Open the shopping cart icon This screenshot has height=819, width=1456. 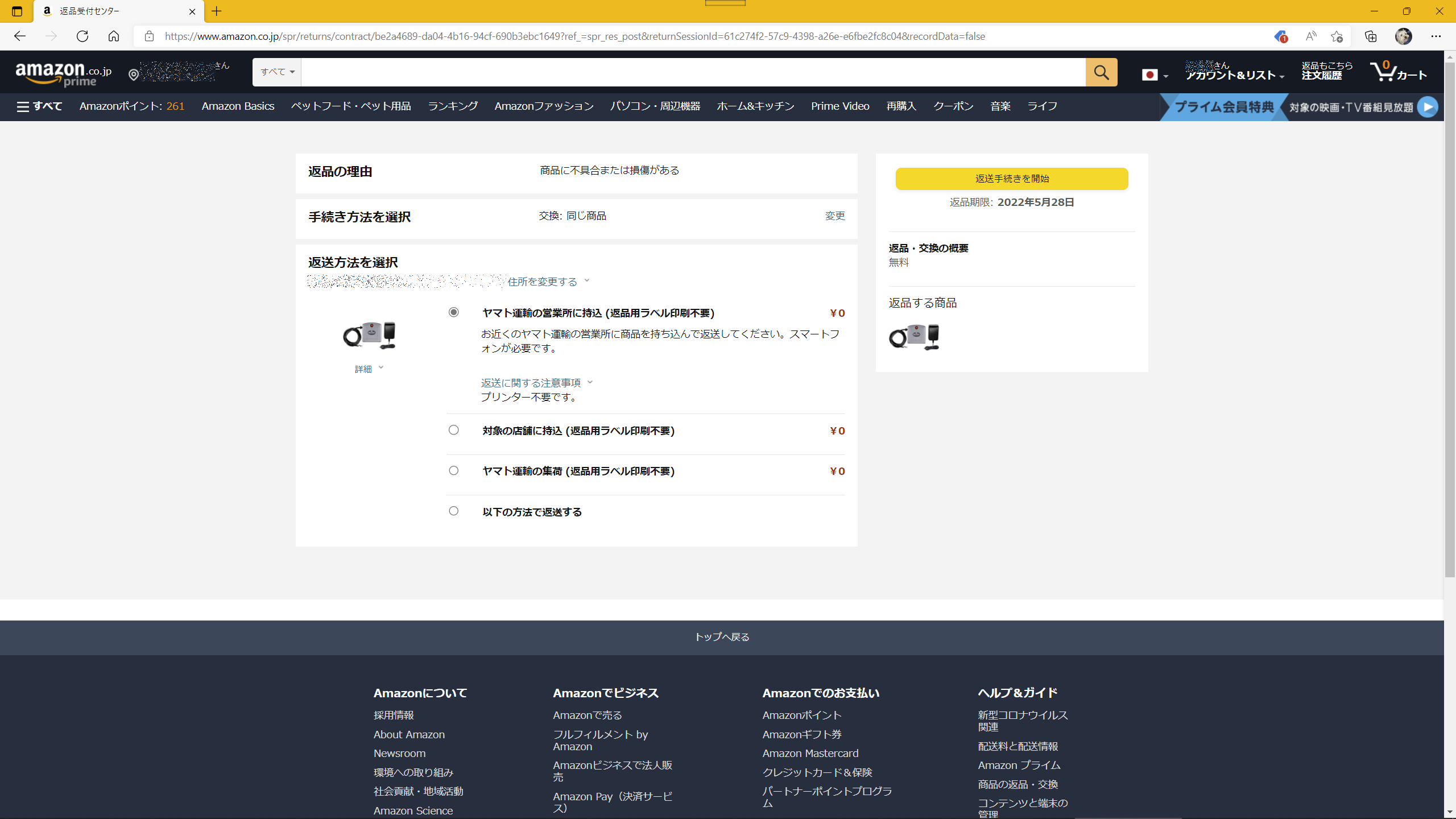coord(1399,72)
